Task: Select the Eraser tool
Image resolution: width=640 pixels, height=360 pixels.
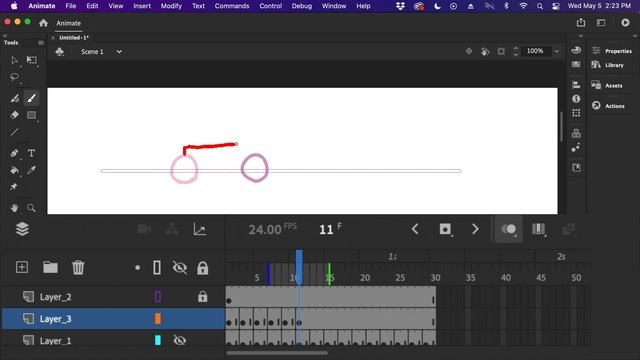Action: tap(14, 115)
